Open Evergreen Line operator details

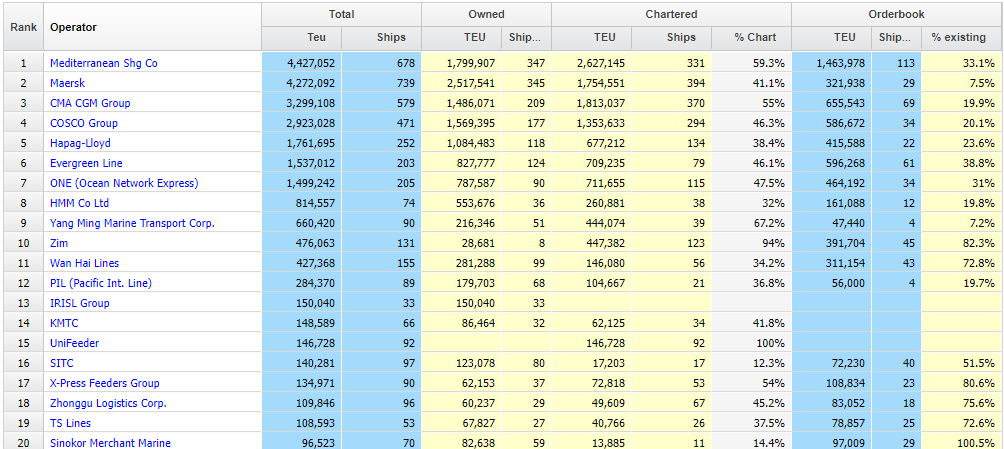[x=86, y=163]
